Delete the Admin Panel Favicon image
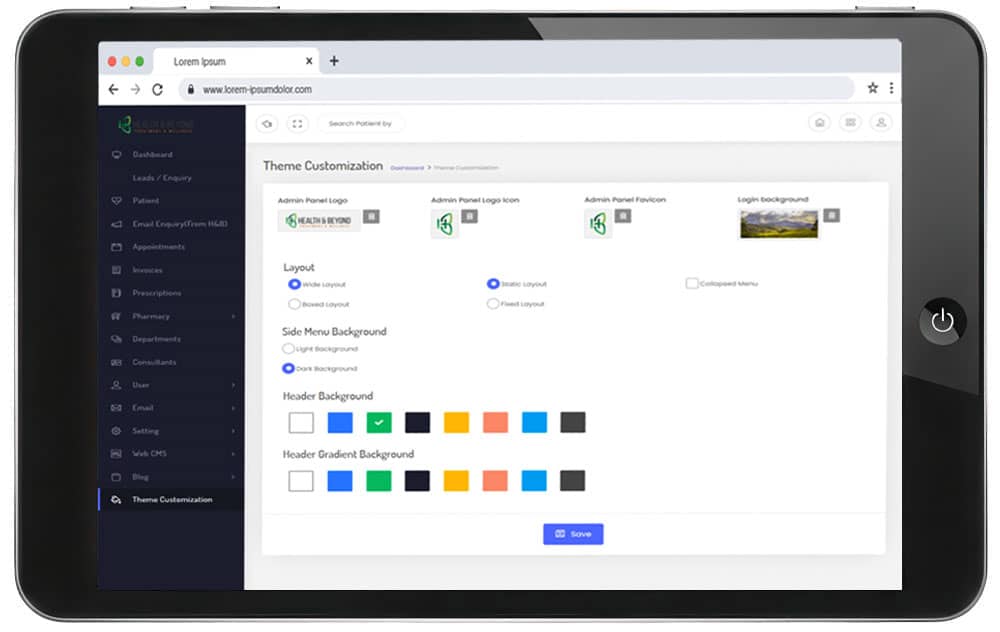 click(x=623, y=216)
